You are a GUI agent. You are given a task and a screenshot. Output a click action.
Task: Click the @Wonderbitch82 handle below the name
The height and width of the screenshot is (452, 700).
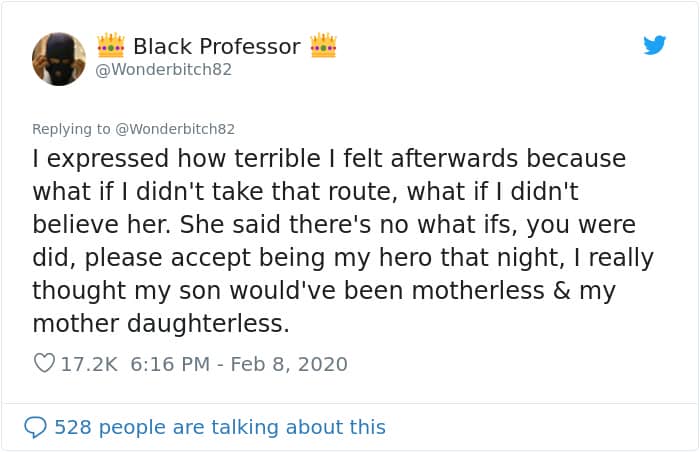164,70
